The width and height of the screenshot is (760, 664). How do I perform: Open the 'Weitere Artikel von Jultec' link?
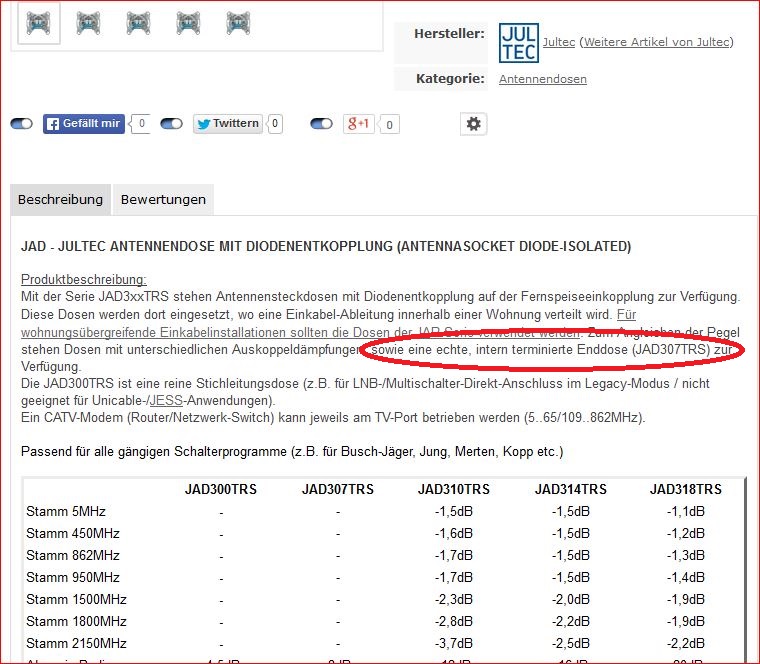(x=656, y=42)
